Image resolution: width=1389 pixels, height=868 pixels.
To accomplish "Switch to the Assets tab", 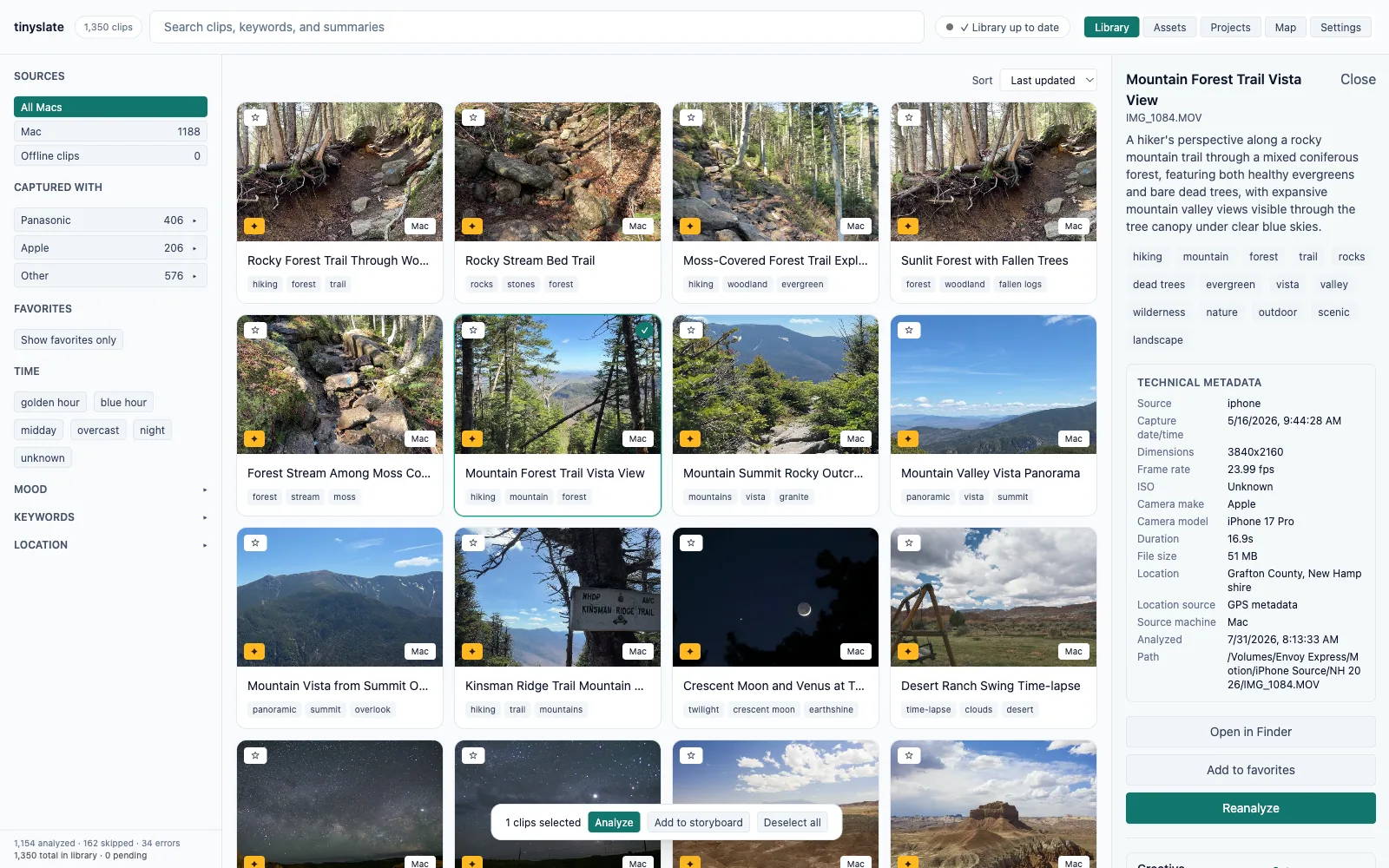I will pyautogui.click(x=1169, y=27).
